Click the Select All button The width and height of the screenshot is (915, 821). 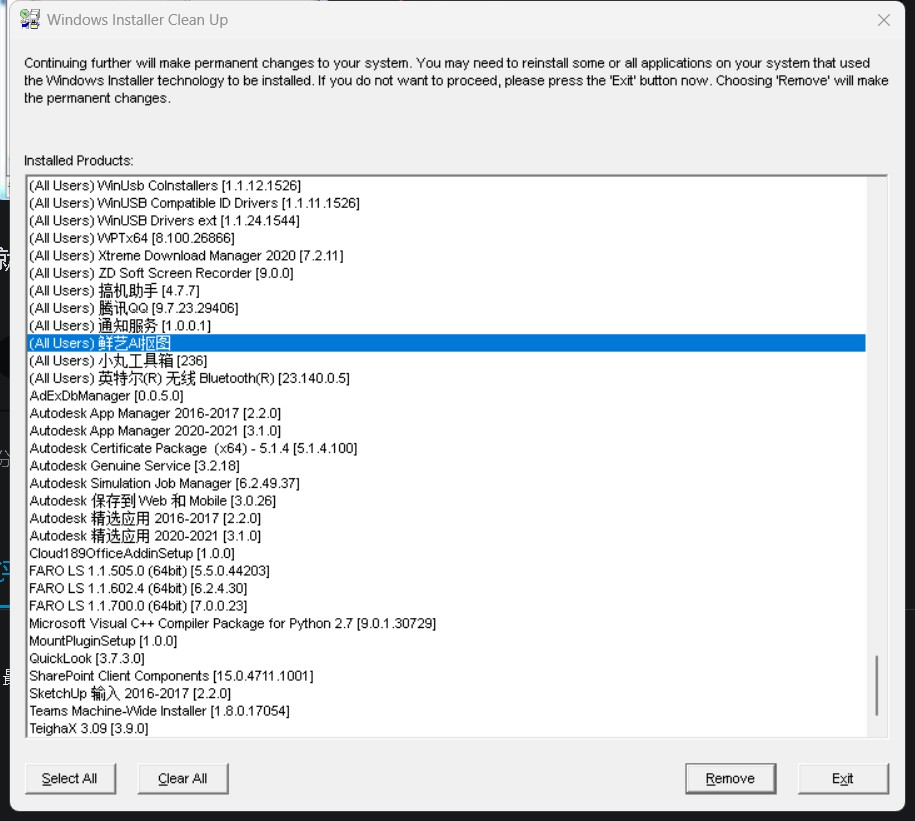70,778
